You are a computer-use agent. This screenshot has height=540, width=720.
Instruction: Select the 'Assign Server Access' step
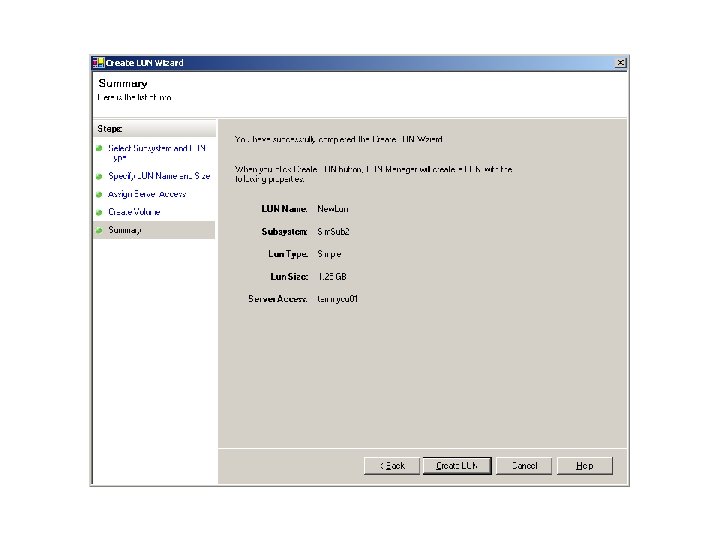point(147,194)
